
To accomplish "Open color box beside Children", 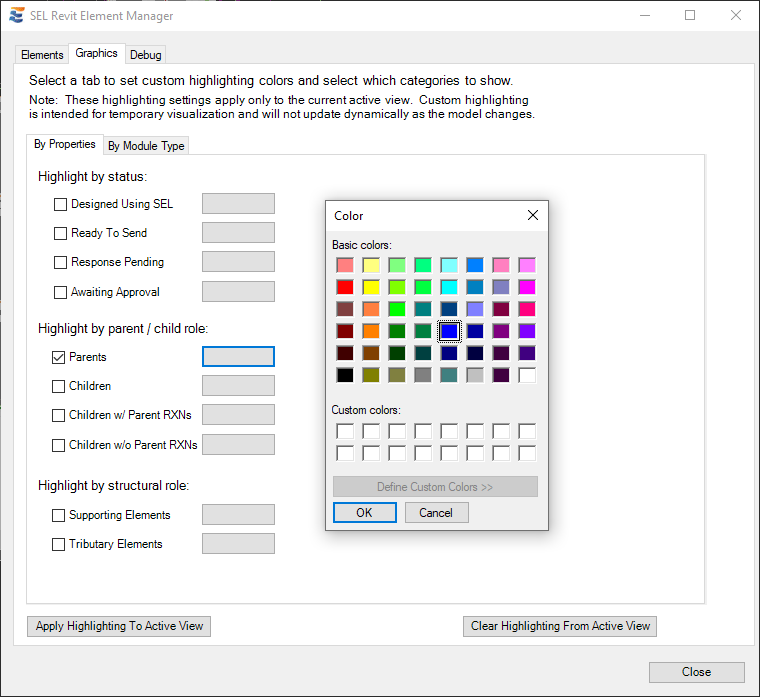I will click(238, 386).
